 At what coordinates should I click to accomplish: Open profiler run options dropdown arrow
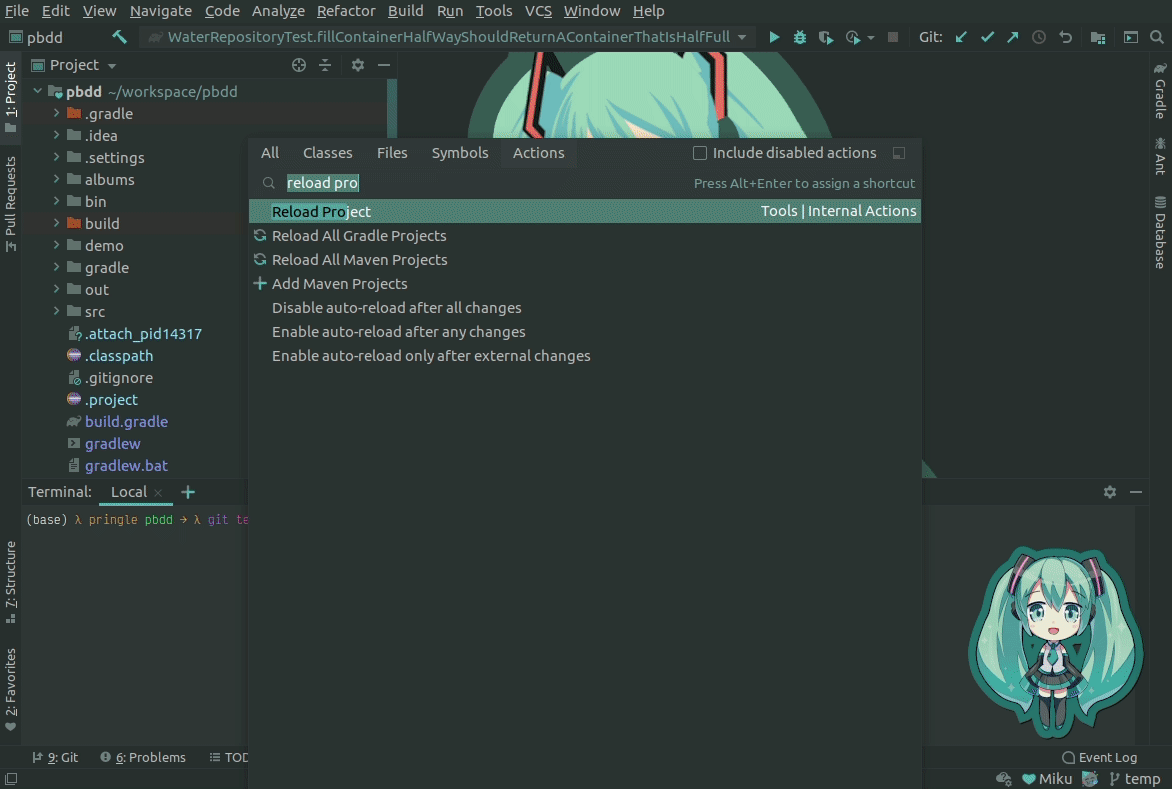[871, 37]
